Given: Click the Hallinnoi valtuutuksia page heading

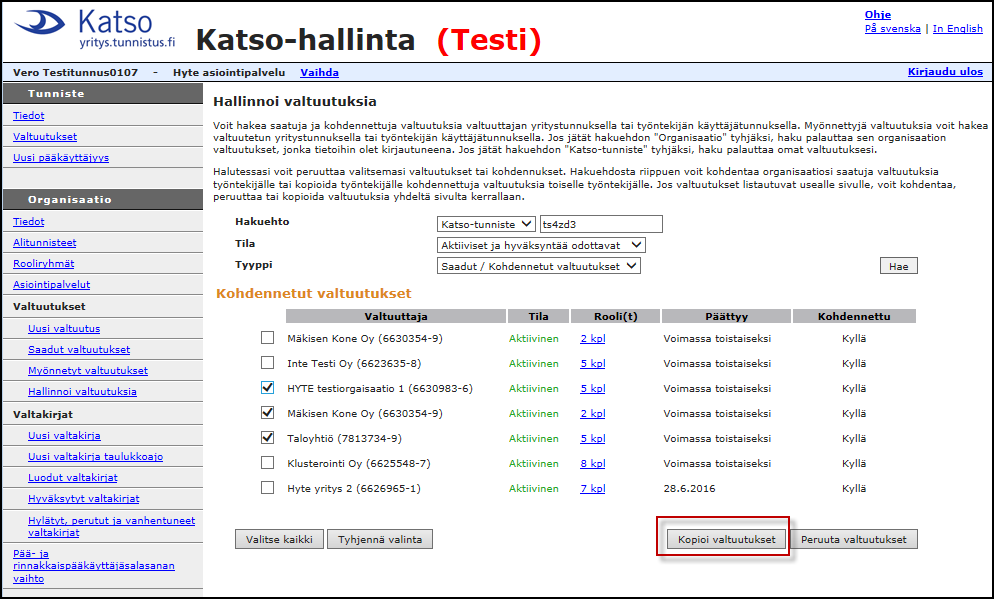Looking at the screenshot, I should pyautogui.click(x=295, y=101).
